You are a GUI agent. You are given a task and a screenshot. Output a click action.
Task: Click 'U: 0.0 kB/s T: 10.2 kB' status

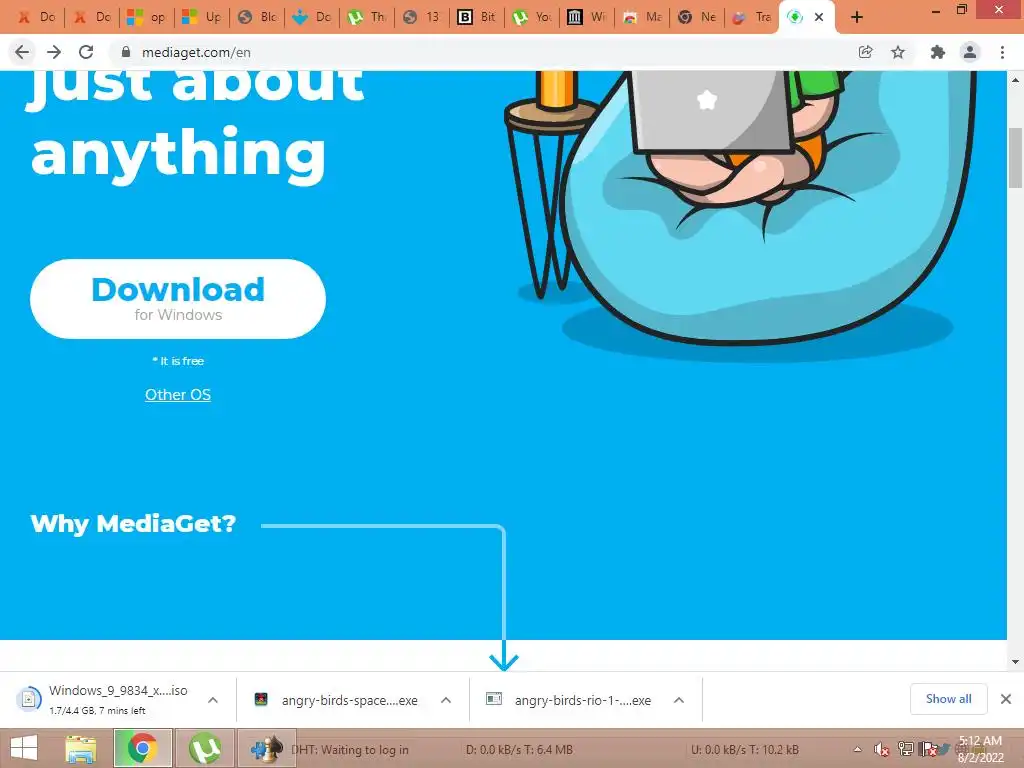[745, 750]
